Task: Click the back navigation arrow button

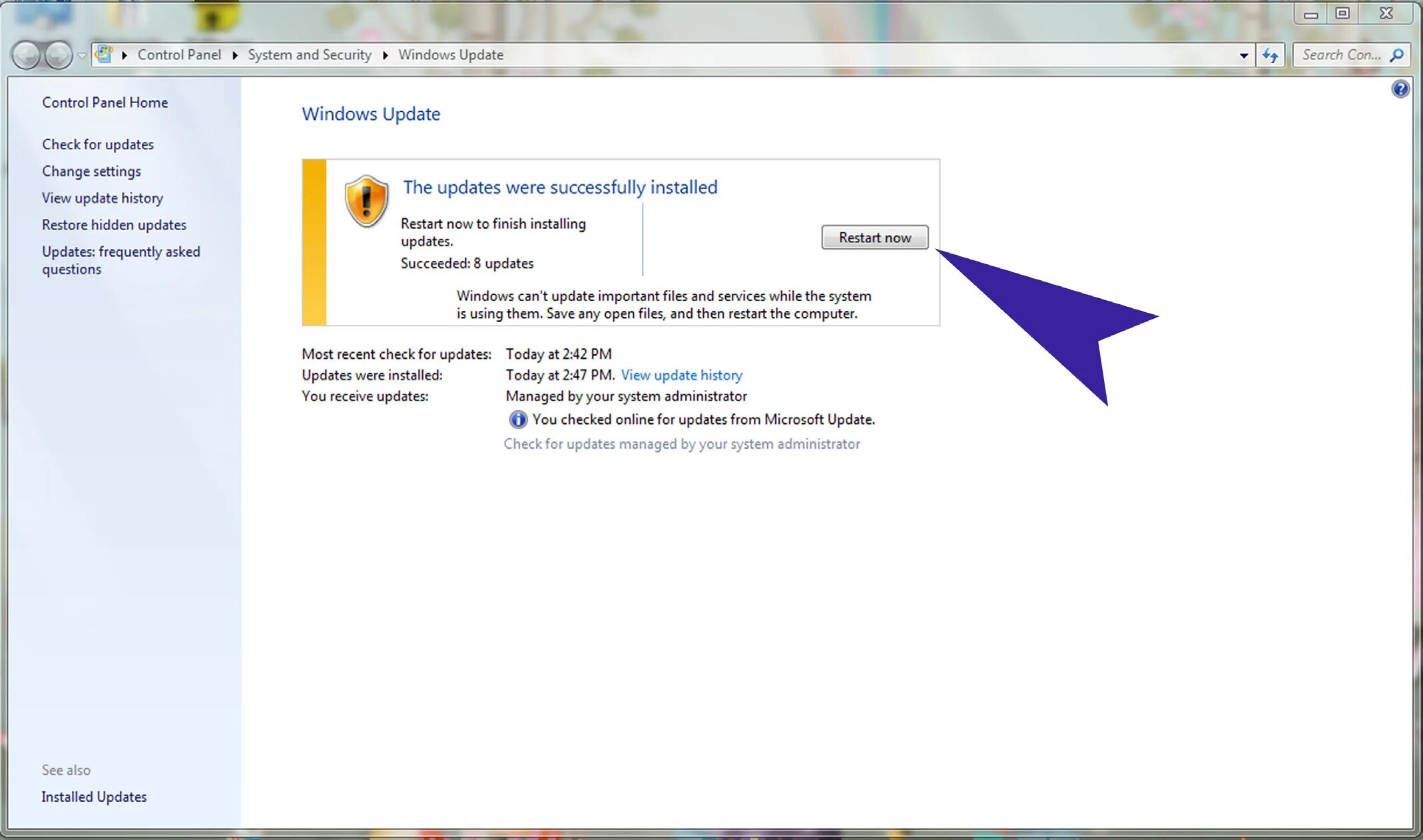Action: pyautogui.click(x=27, y=55)
